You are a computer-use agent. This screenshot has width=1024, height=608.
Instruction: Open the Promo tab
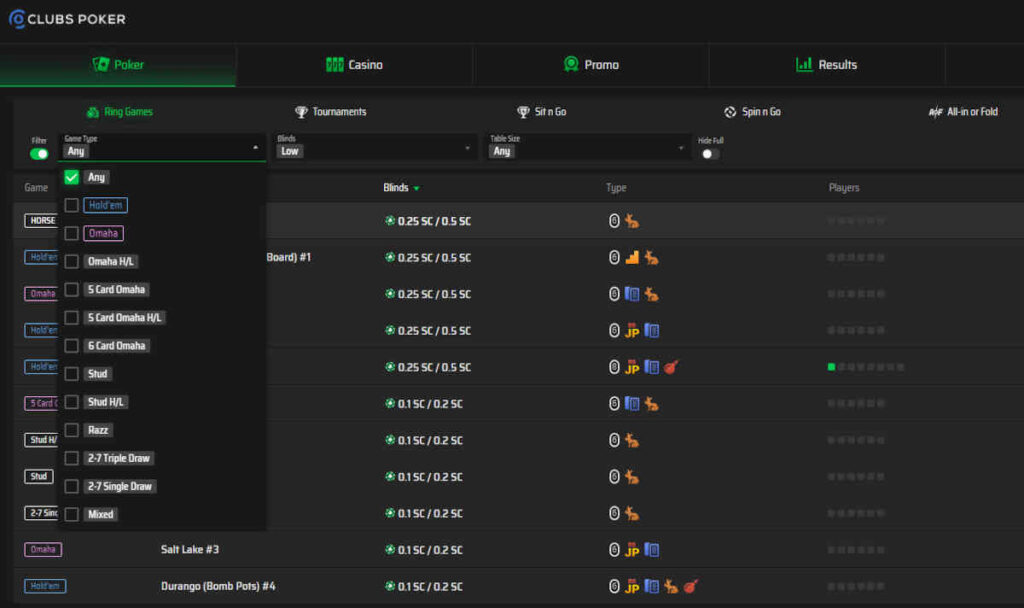pyautogui.click(x=591, y=65)
